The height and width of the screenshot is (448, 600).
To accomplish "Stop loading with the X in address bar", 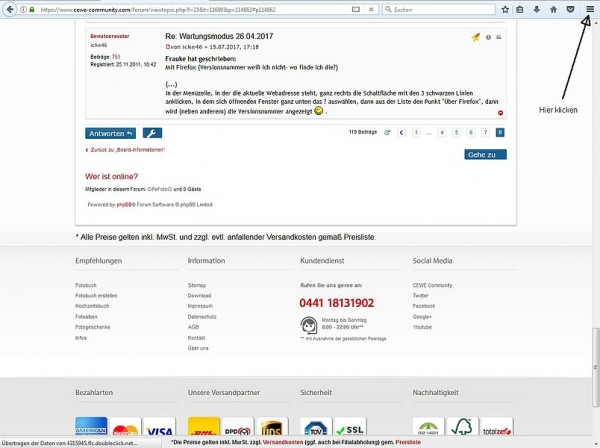I will 371,10.
